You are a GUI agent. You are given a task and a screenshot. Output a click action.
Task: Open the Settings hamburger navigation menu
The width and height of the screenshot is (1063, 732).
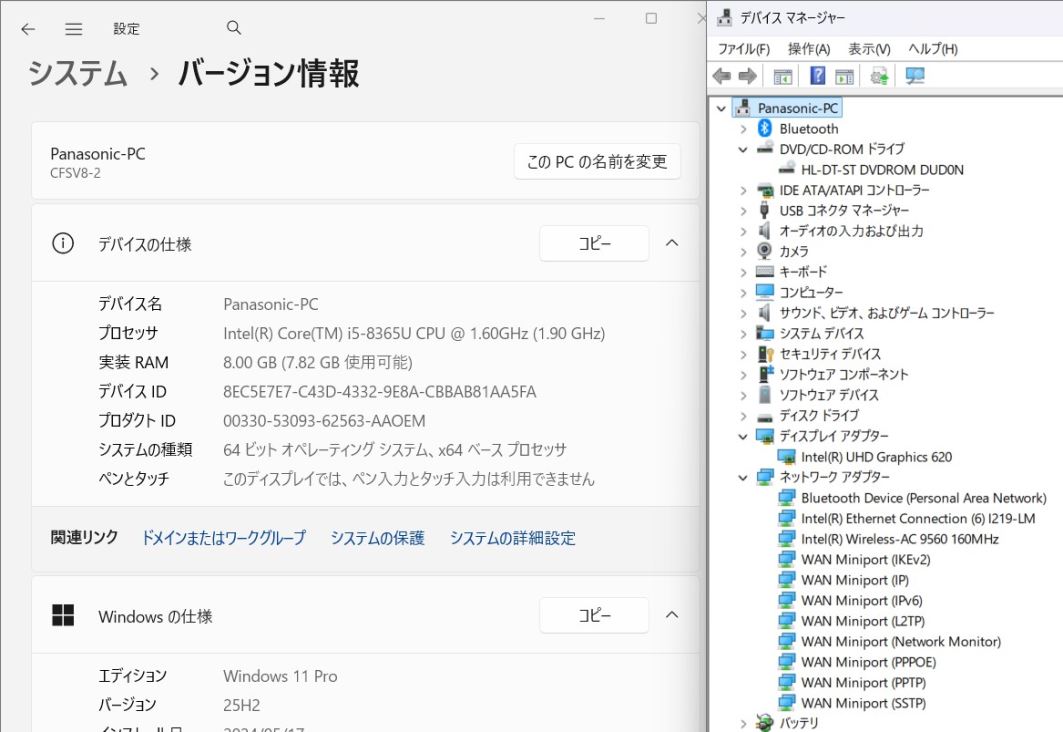[x=74, y=29]
